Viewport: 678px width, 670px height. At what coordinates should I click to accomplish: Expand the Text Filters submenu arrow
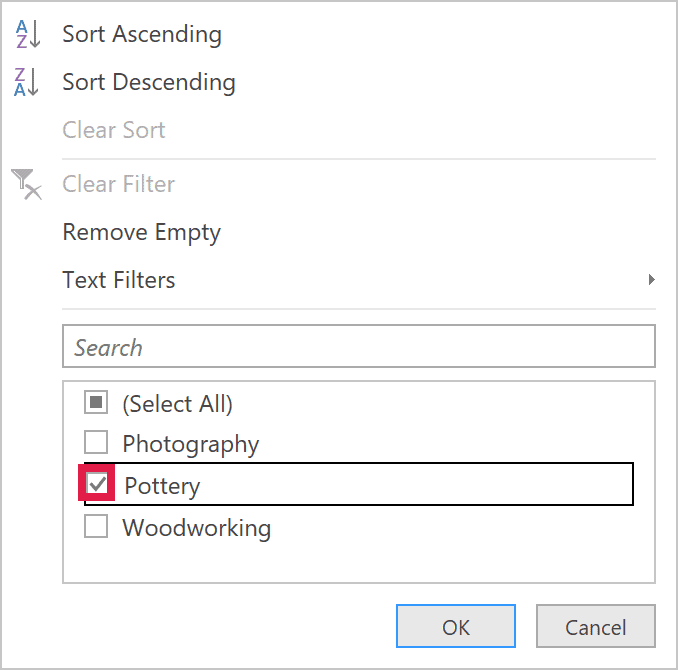click(652, 279)
